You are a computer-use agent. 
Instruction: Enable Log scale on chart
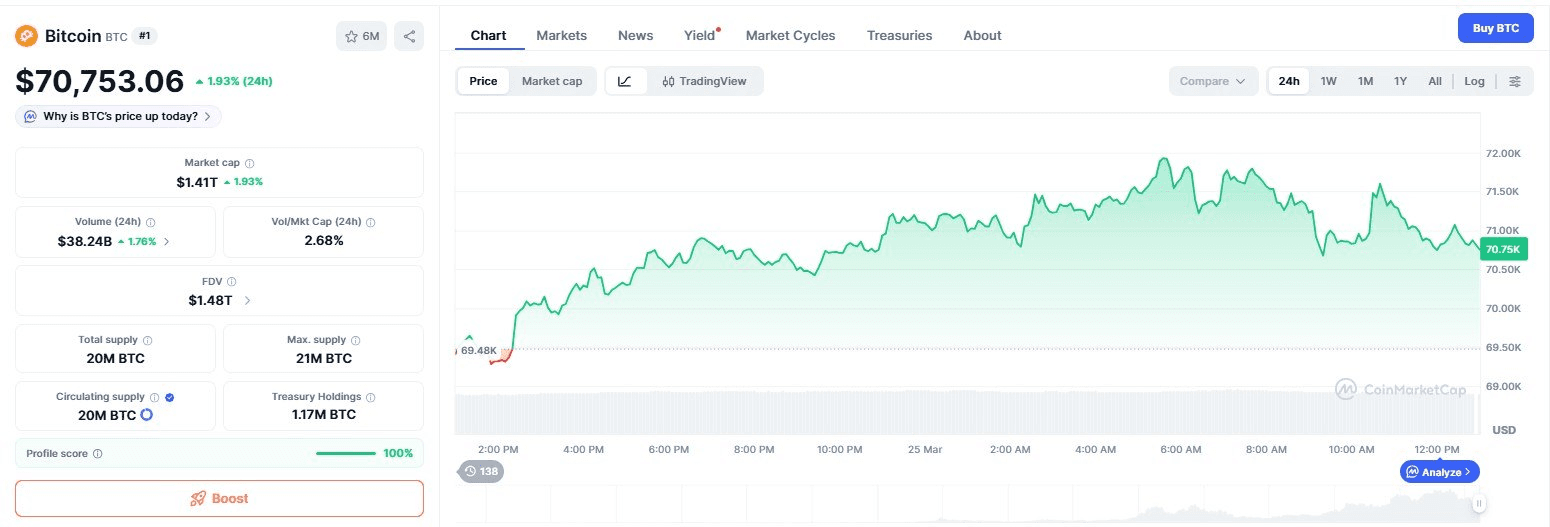click(x=1474, y=81)
